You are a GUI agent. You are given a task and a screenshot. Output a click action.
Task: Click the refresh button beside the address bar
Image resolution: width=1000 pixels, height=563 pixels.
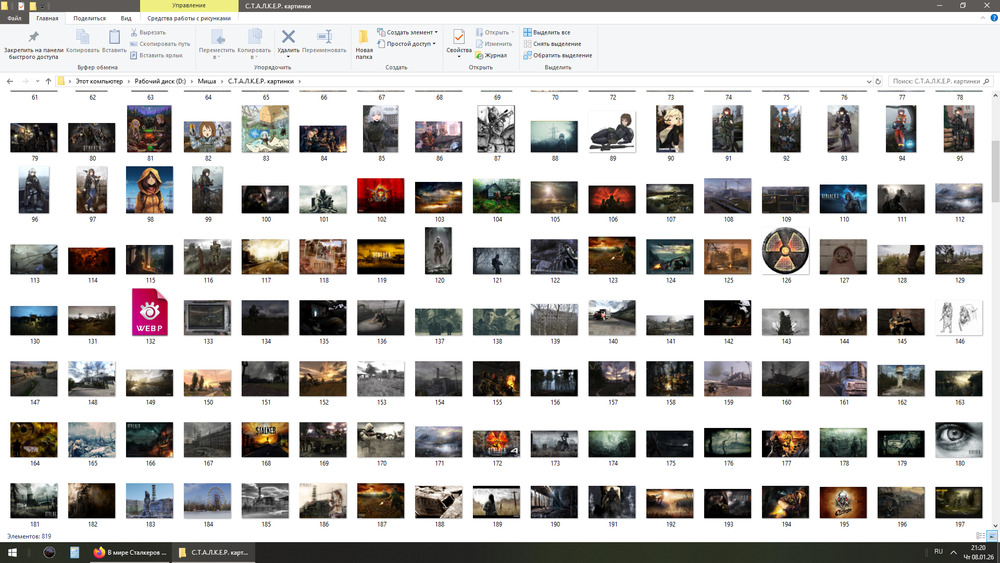876,81
